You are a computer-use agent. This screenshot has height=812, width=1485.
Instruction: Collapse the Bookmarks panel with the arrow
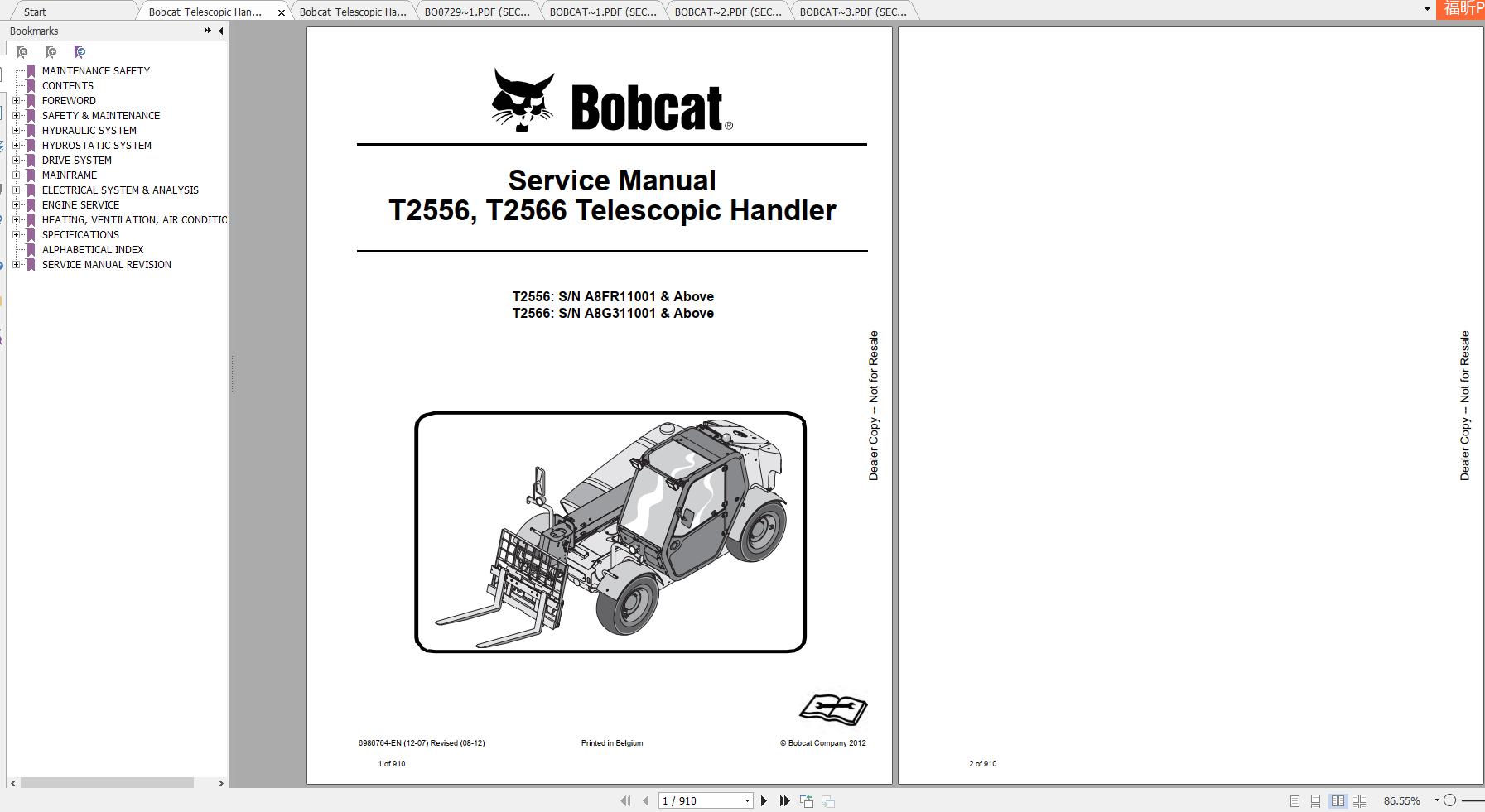pos(219,31)
